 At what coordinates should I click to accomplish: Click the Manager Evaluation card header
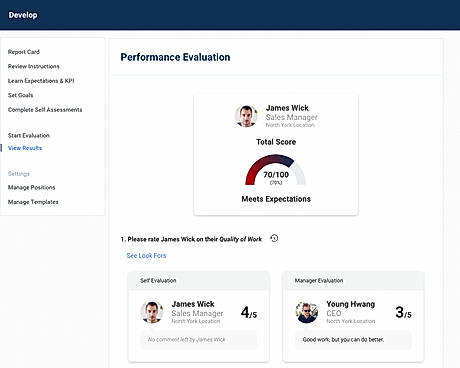[x=353, y=281]
